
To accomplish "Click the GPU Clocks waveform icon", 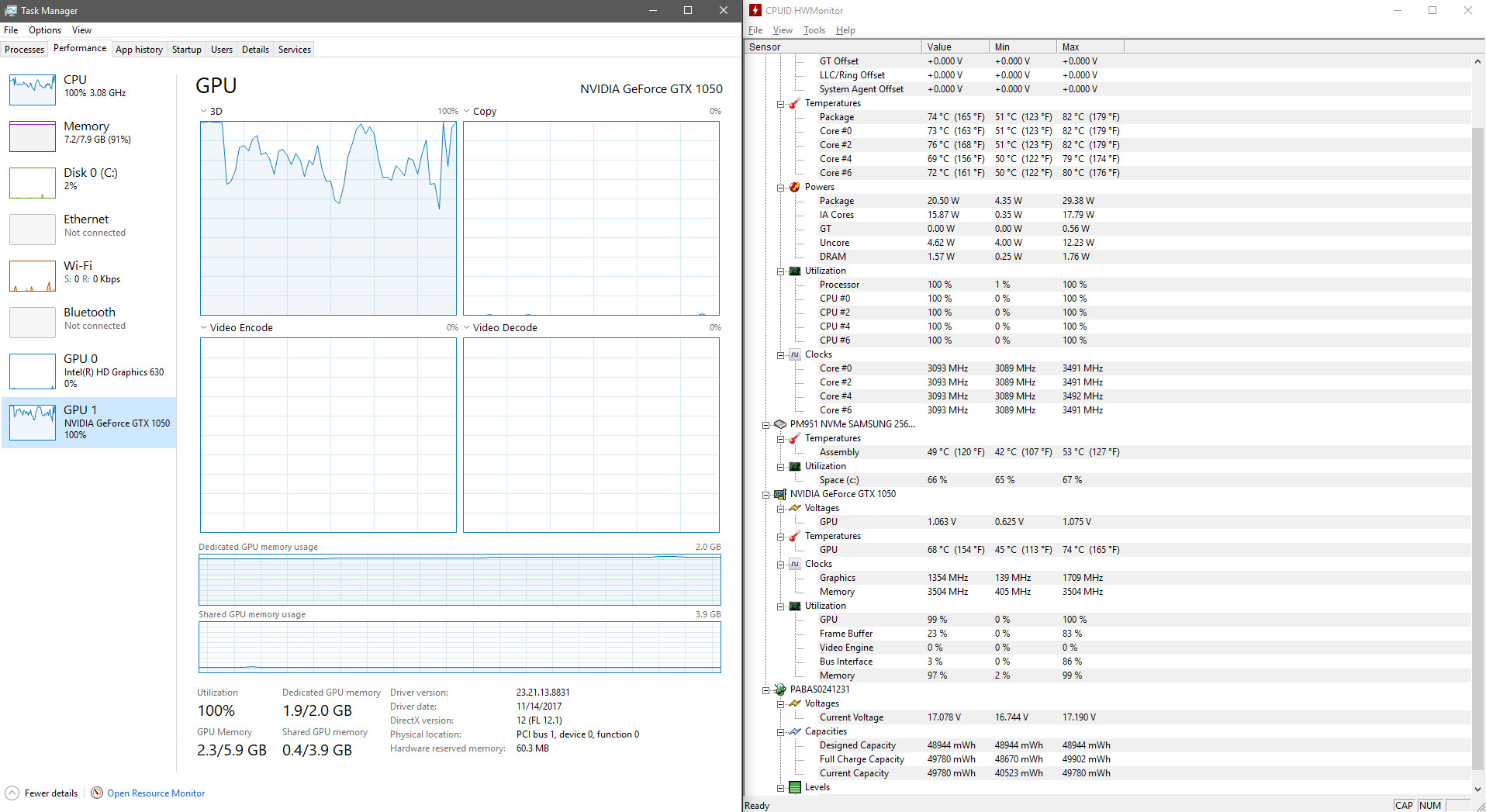I will click(x=794, y=564).
